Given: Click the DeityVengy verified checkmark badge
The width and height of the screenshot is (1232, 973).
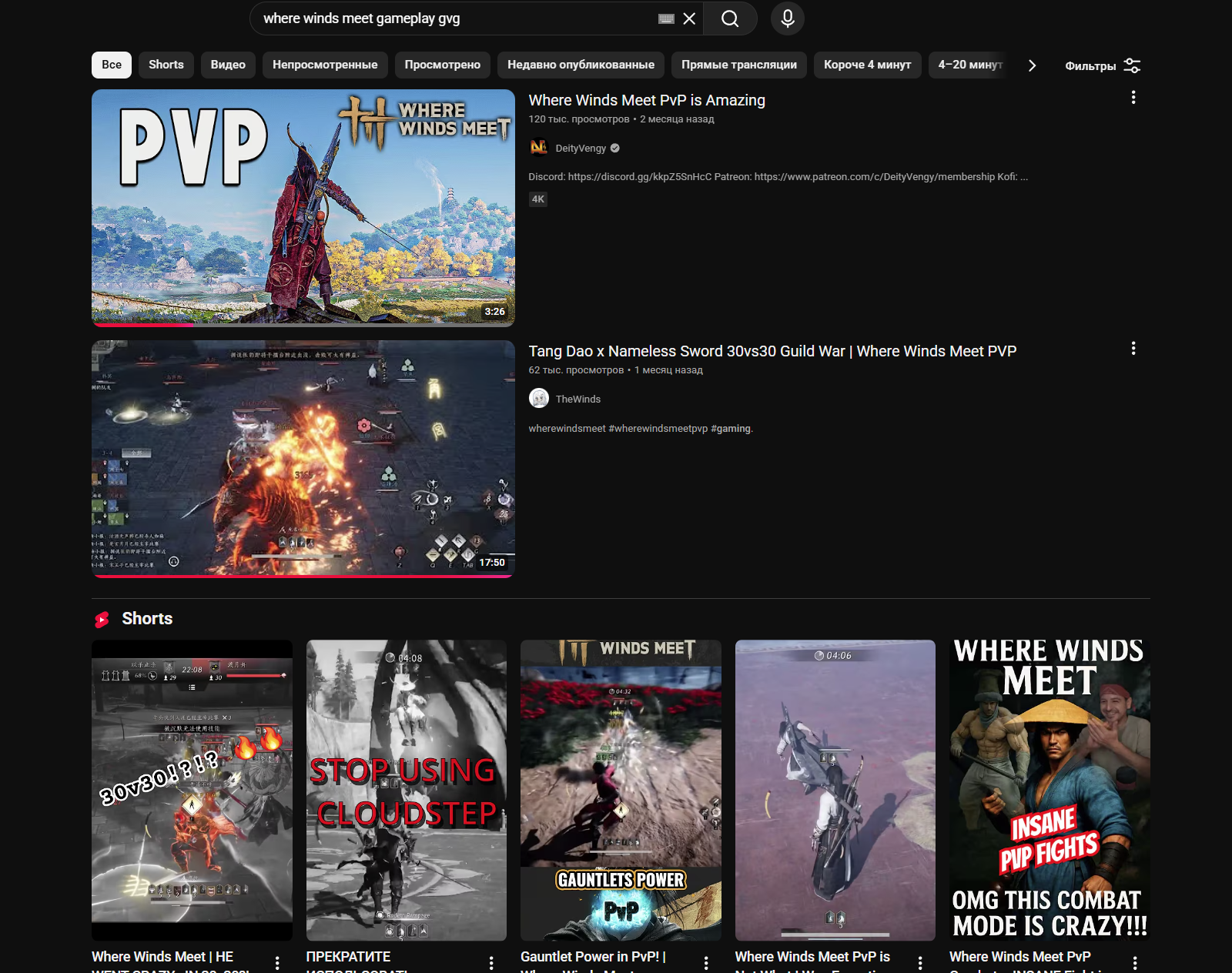Looking at the screenshot, I should [615, 148].
